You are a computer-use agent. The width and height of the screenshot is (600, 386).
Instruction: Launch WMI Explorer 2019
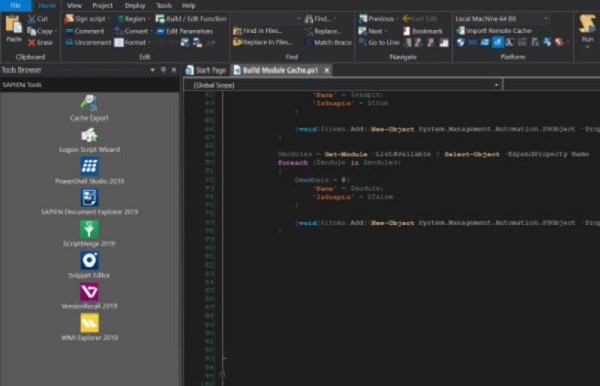(x=89, y=328)
